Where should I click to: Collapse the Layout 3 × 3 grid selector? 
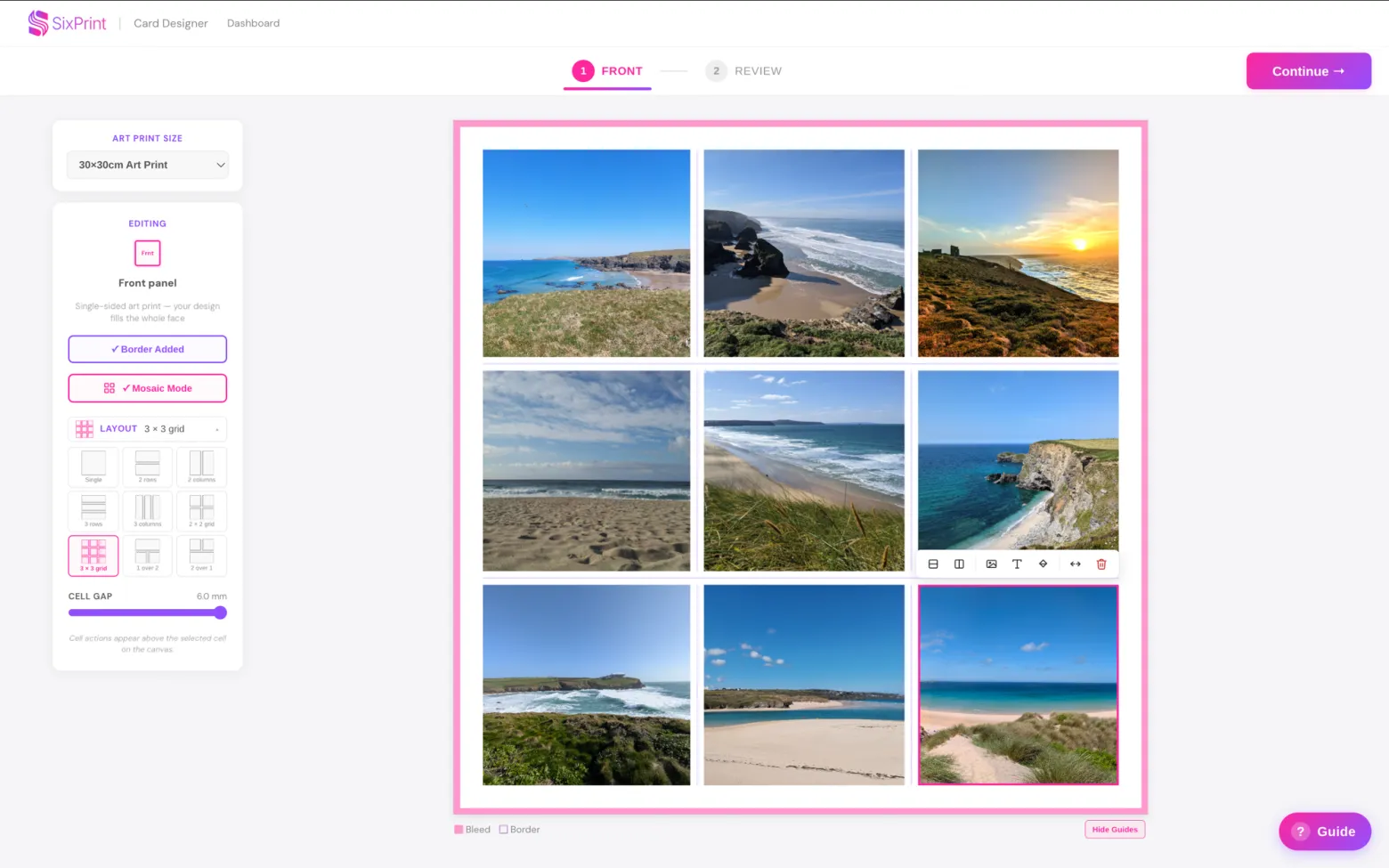pos(148,429)
